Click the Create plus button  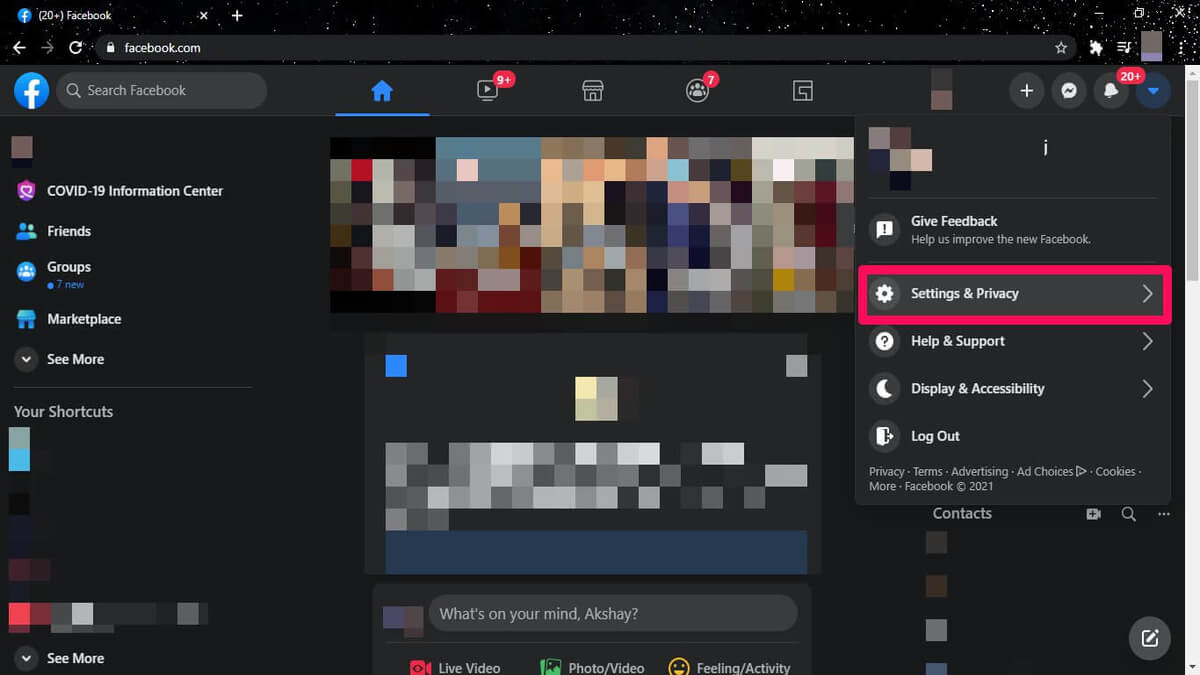1026,91
